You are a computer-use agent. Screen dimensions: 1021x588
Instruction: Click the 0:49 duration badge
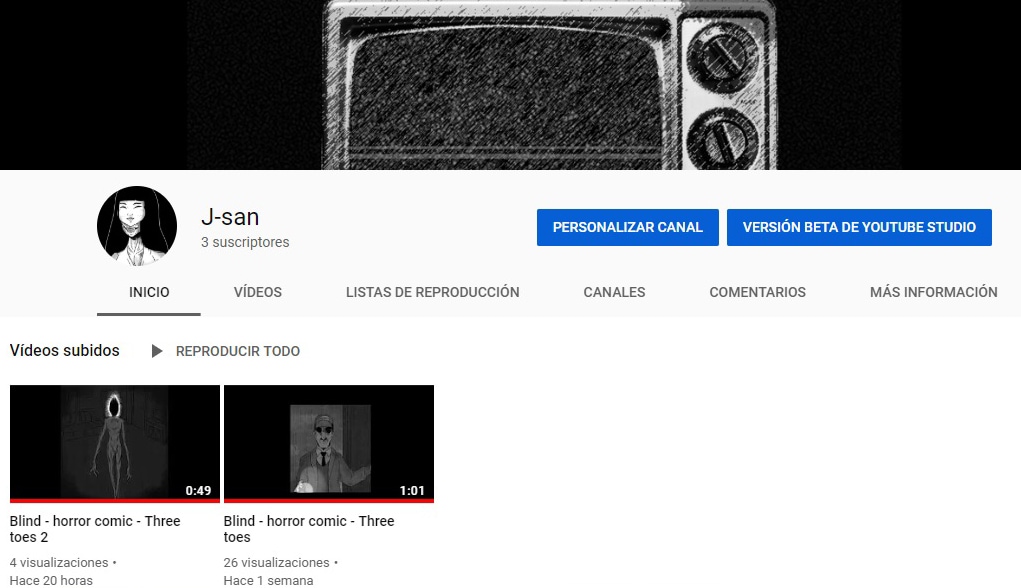pos(198,490)
